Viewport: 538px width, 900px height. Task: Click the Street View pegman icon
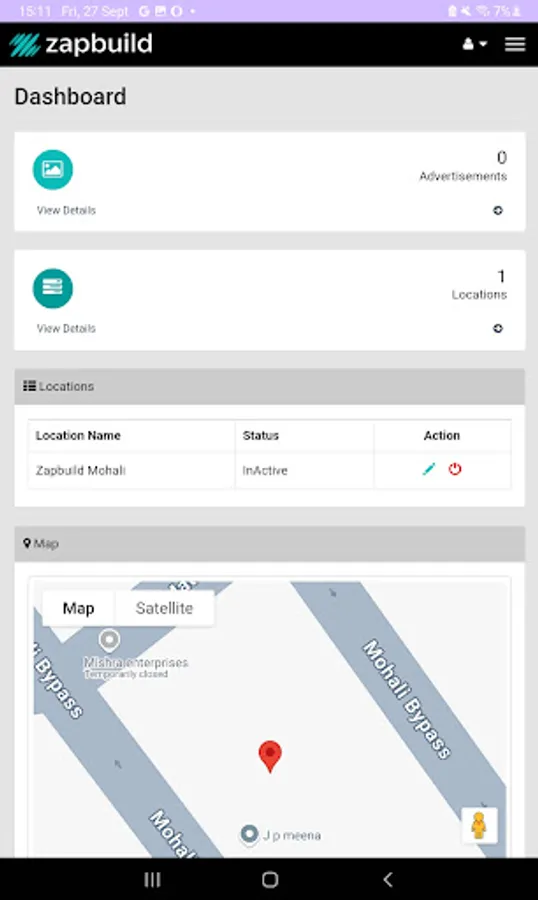(x=479, y=825)
